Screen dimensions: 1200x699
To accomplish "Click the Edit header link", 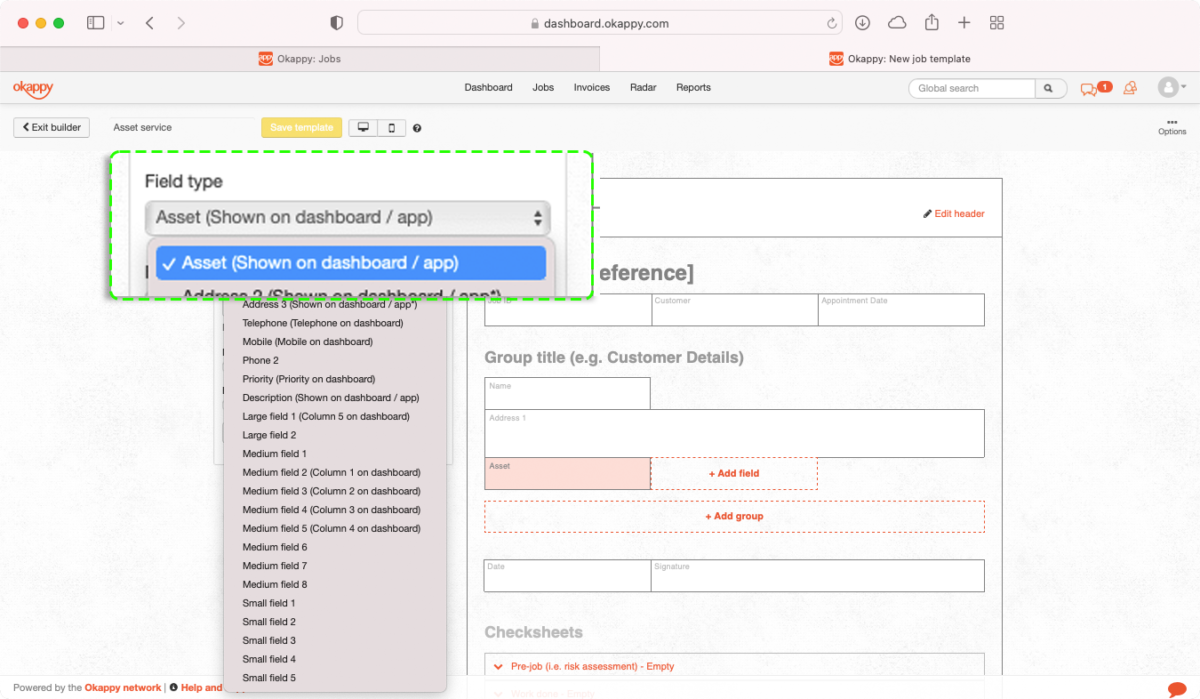I will coord(953,214).
